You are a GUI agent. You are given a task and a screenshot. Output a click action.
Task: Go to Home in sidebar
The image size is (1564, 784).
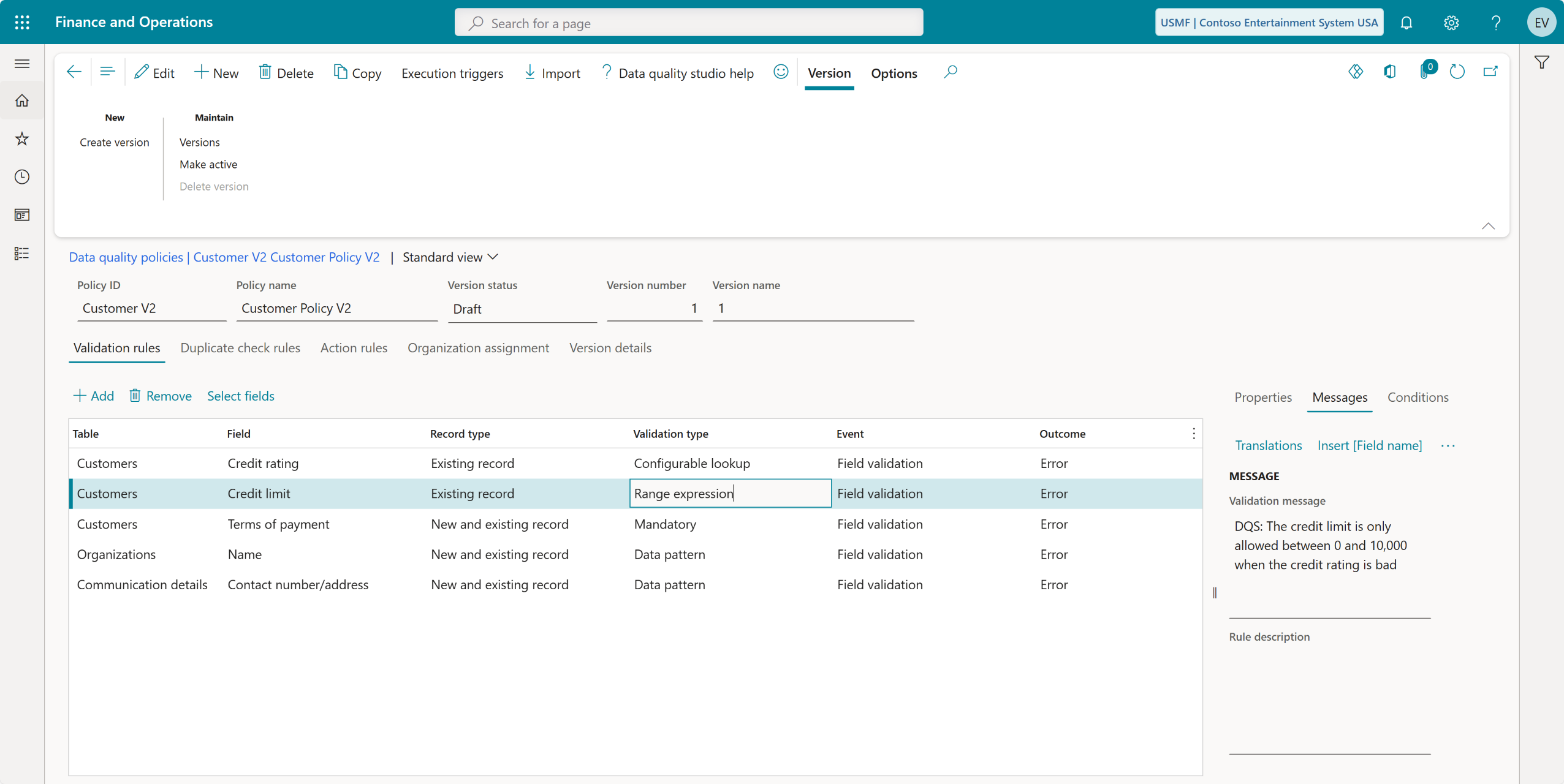pyautogui.click(x=22, y=100)
